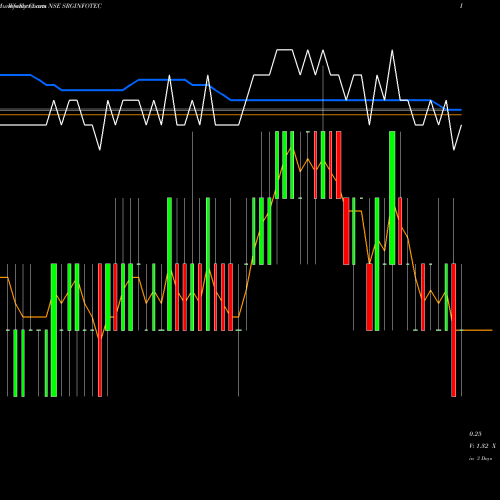500x500 pixels.
Task: Select the 'in 2 Days' label
Action: [480, 459]
